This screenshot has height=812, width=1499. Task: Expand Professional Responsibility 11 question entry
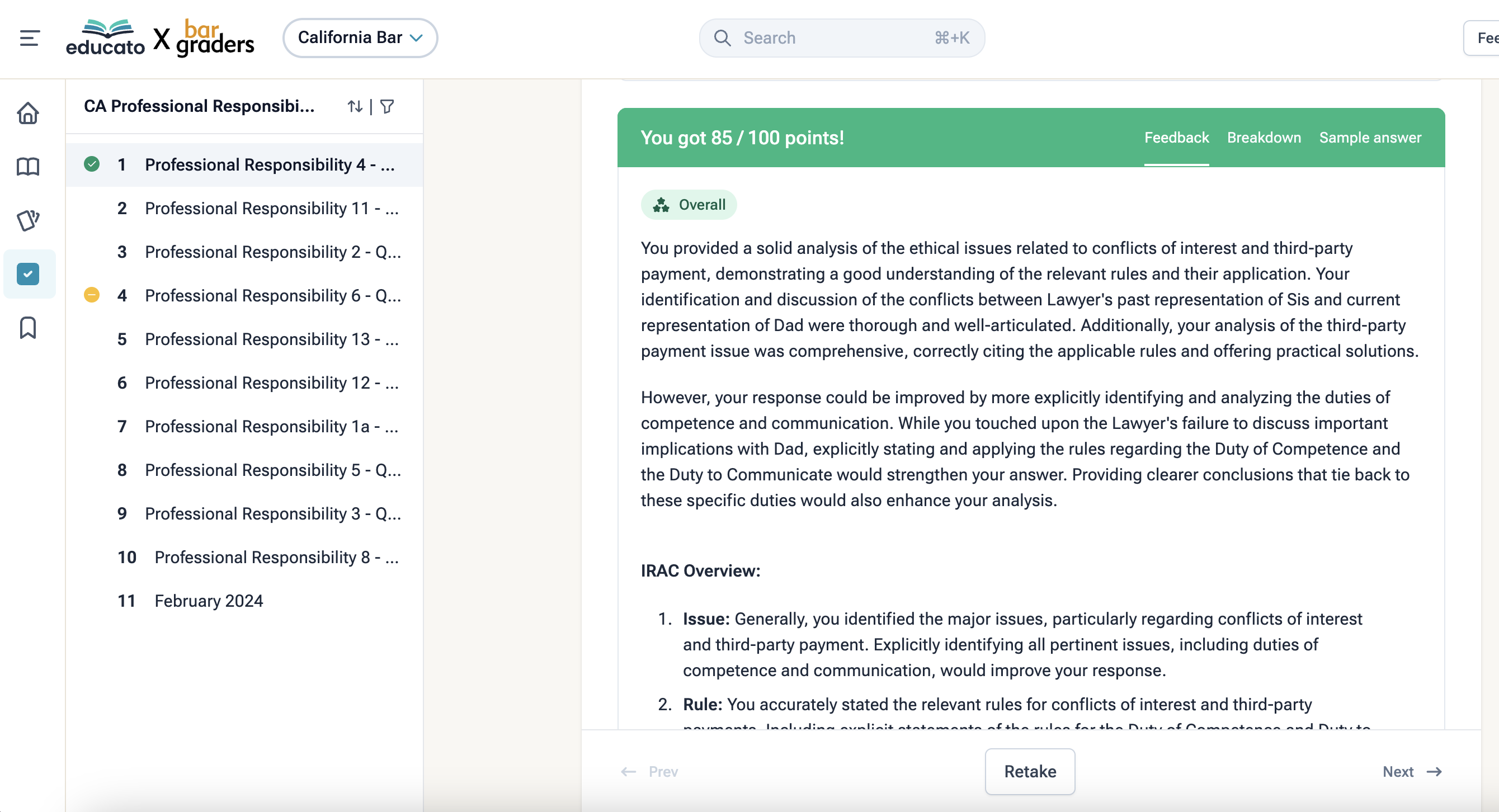pyautogui.click(x=271, y=208)
